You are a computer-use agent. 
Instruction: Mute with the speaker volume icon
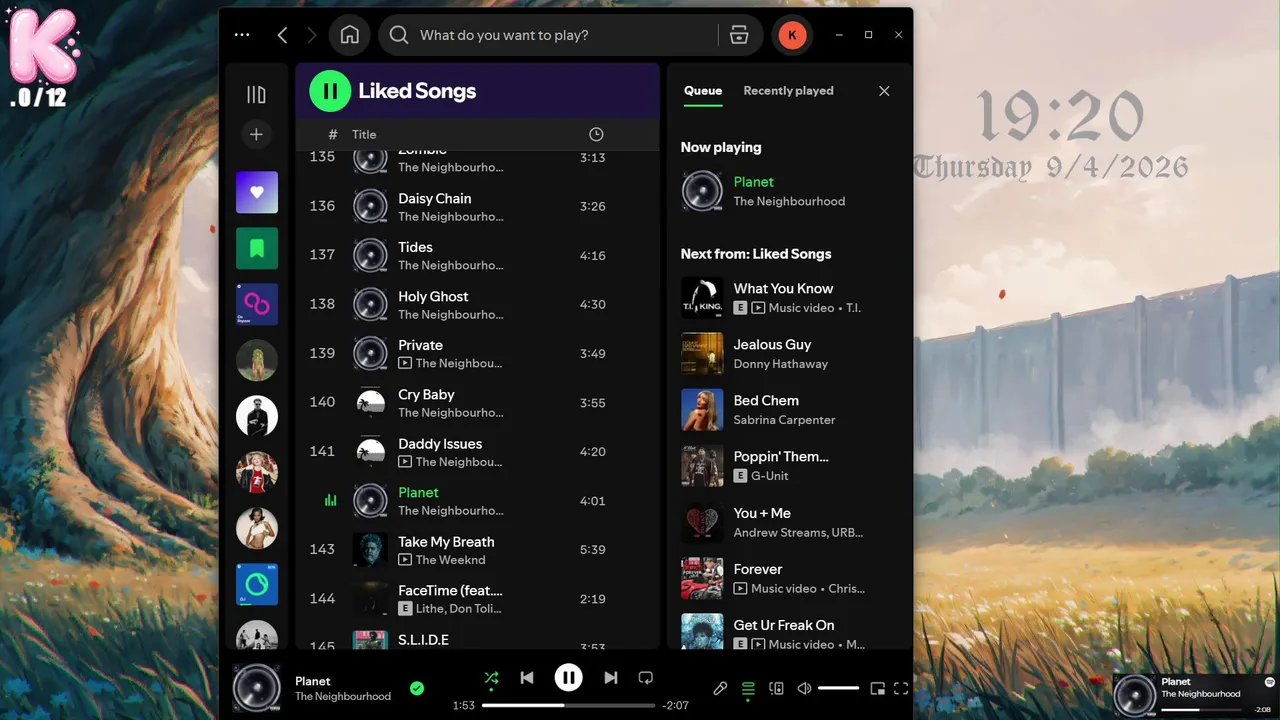click(804, 688)
